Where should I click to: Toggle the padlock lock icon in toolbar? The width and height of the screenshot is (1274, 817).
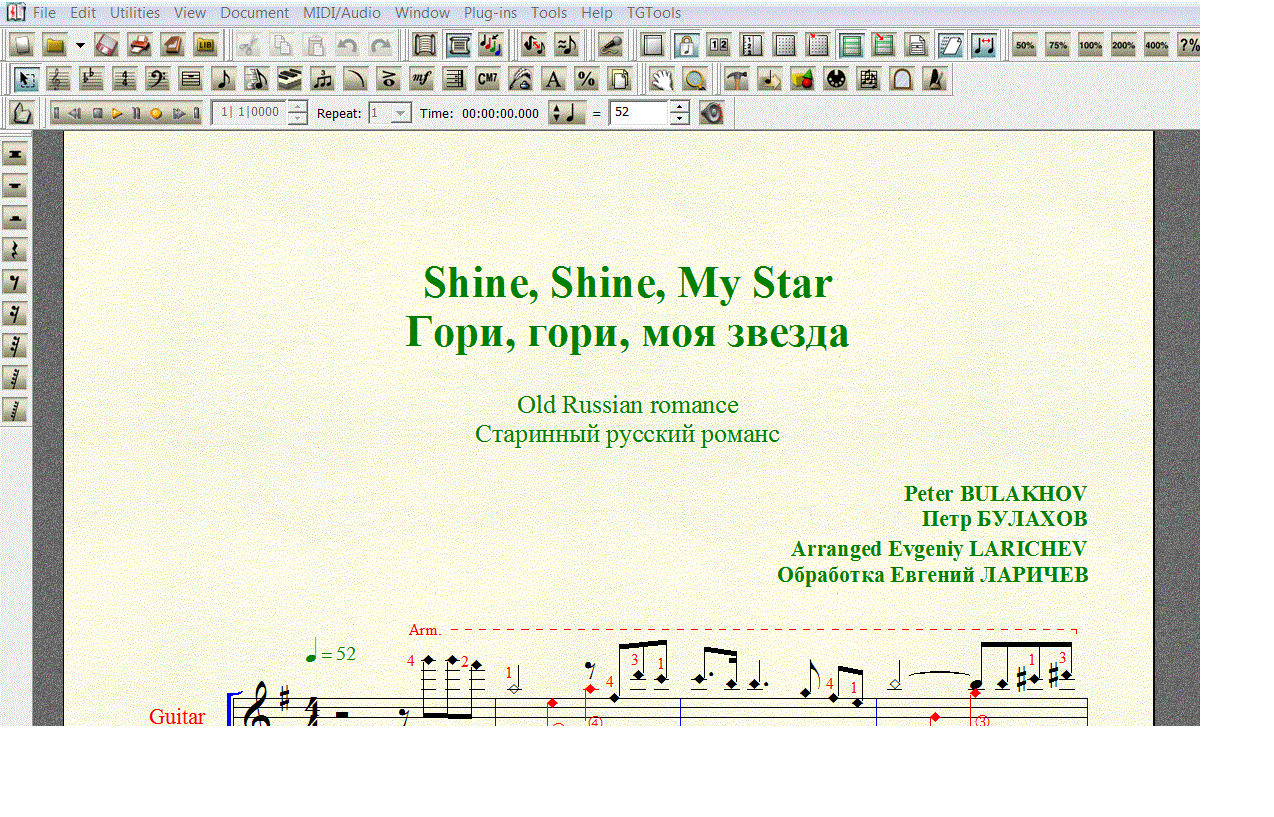[686, 45]
